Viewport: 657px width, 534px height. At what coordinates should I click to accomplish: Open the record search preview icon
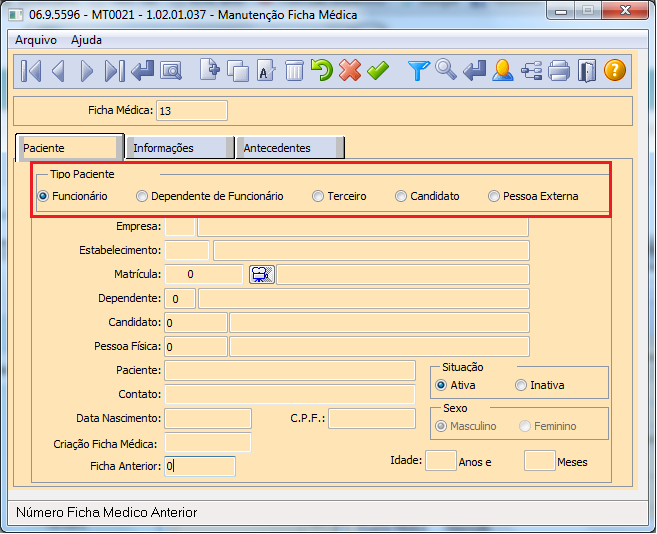[171, 71]
